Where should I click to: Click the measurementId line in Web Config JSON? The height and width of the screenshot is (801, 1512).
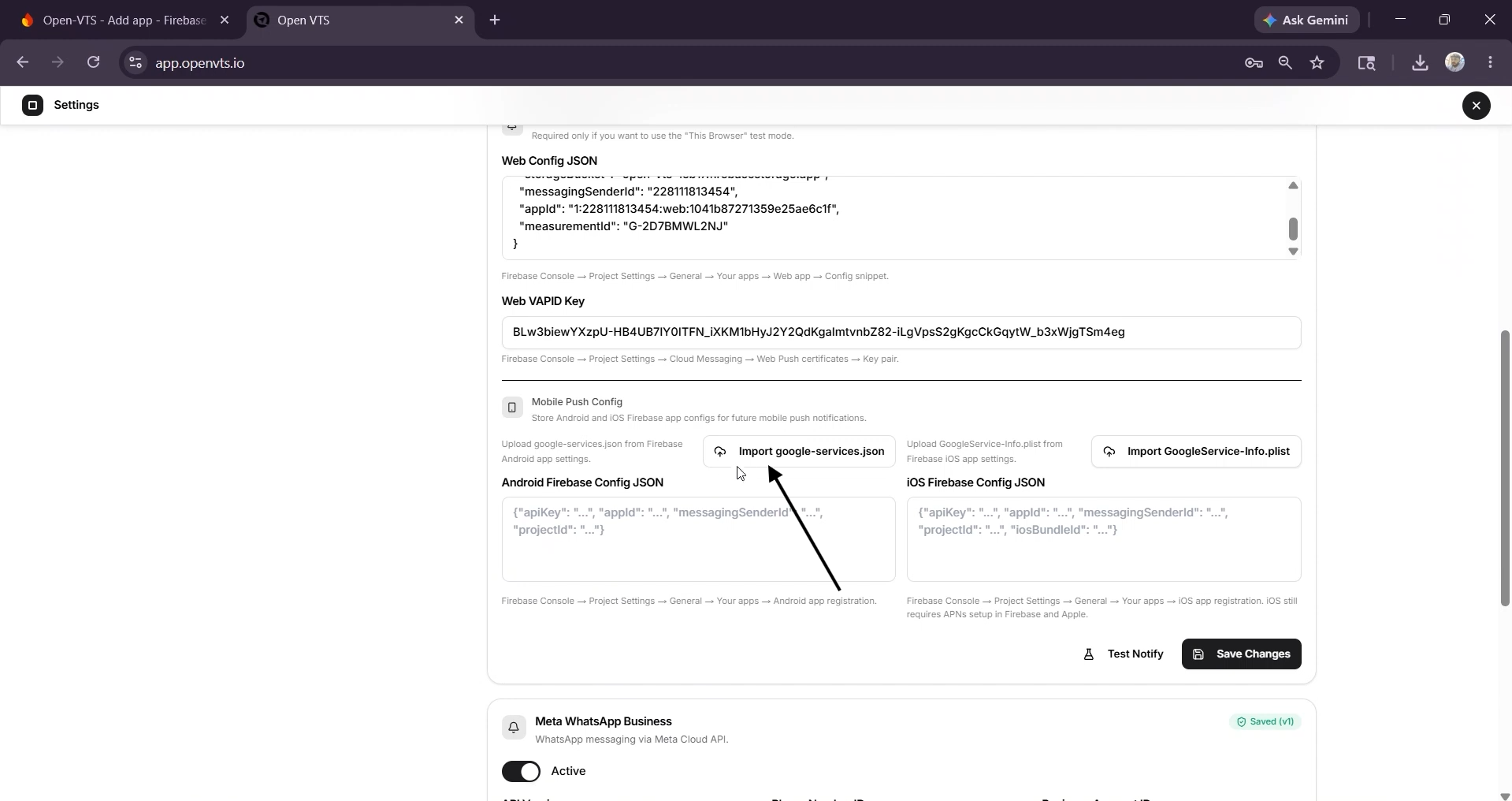[623, 226]
